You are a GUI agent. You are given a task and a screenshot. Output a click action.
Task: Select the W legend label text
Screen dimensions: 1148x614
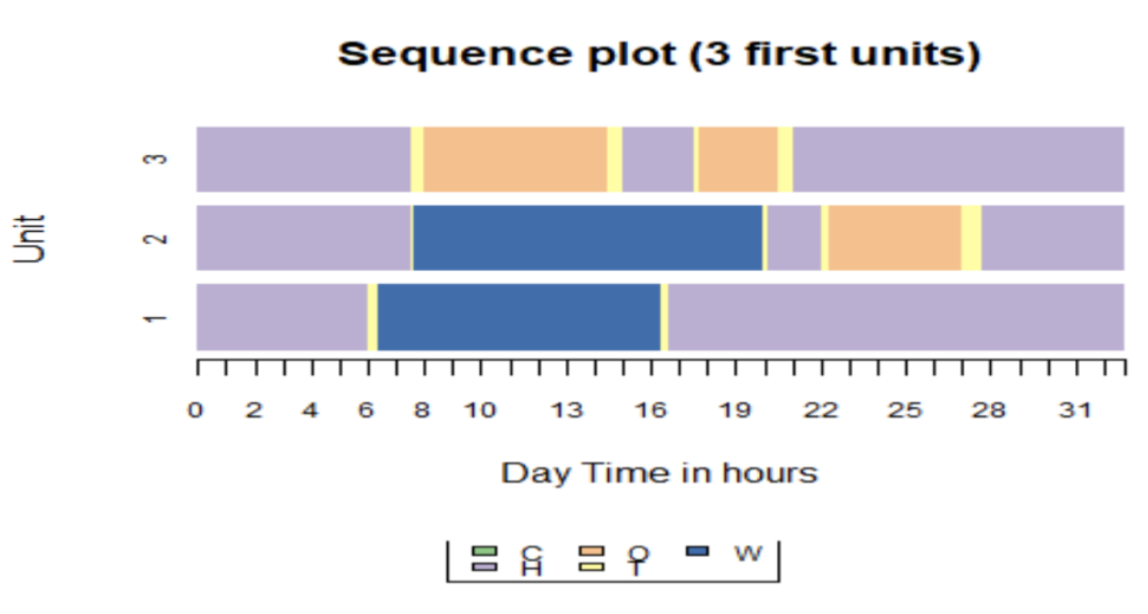coord(747,552)
